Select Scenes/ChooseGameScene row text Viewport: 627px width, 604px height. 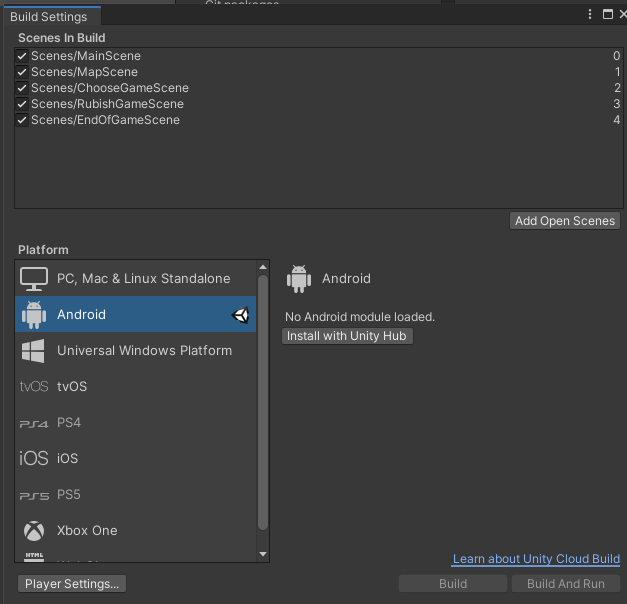pos(110,88)
